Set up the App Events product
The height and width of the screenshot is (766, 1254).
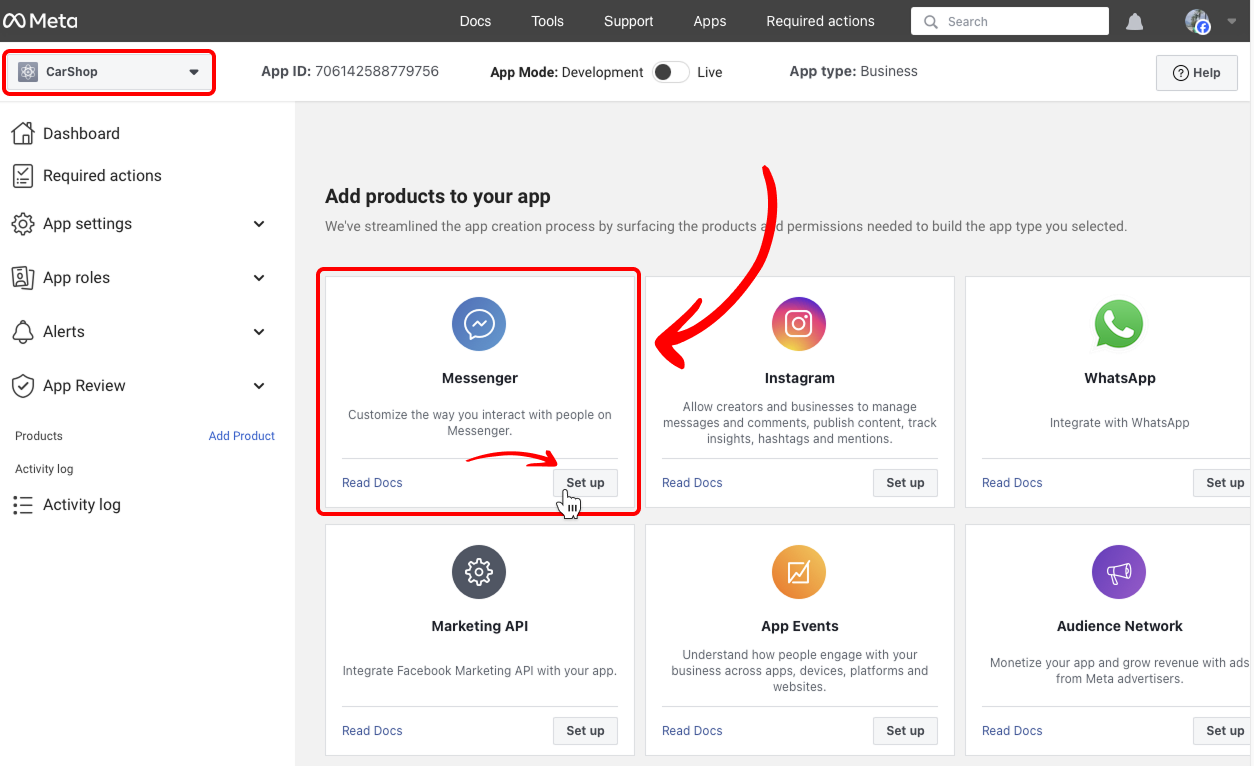905,730
